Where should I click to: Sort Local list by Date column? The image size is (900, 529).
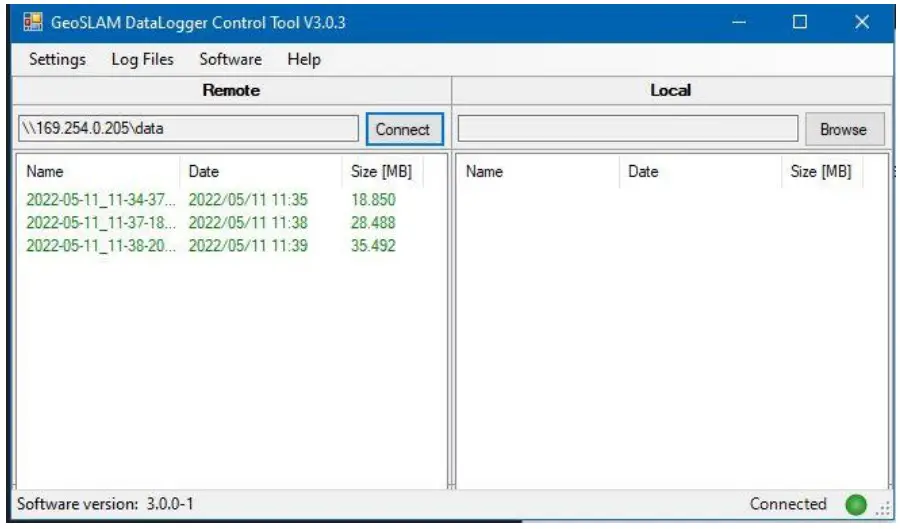700,172
